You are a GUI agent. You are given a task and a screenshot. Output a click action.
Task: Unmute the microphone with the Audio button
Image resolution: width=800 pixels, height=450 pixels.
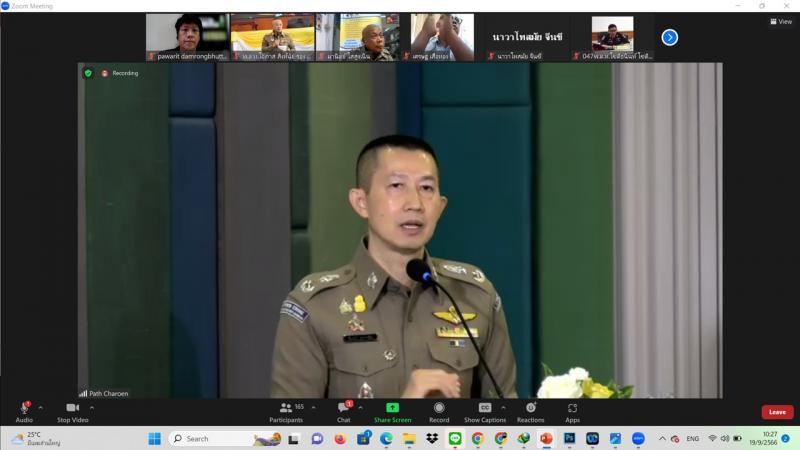pos(24,412)
